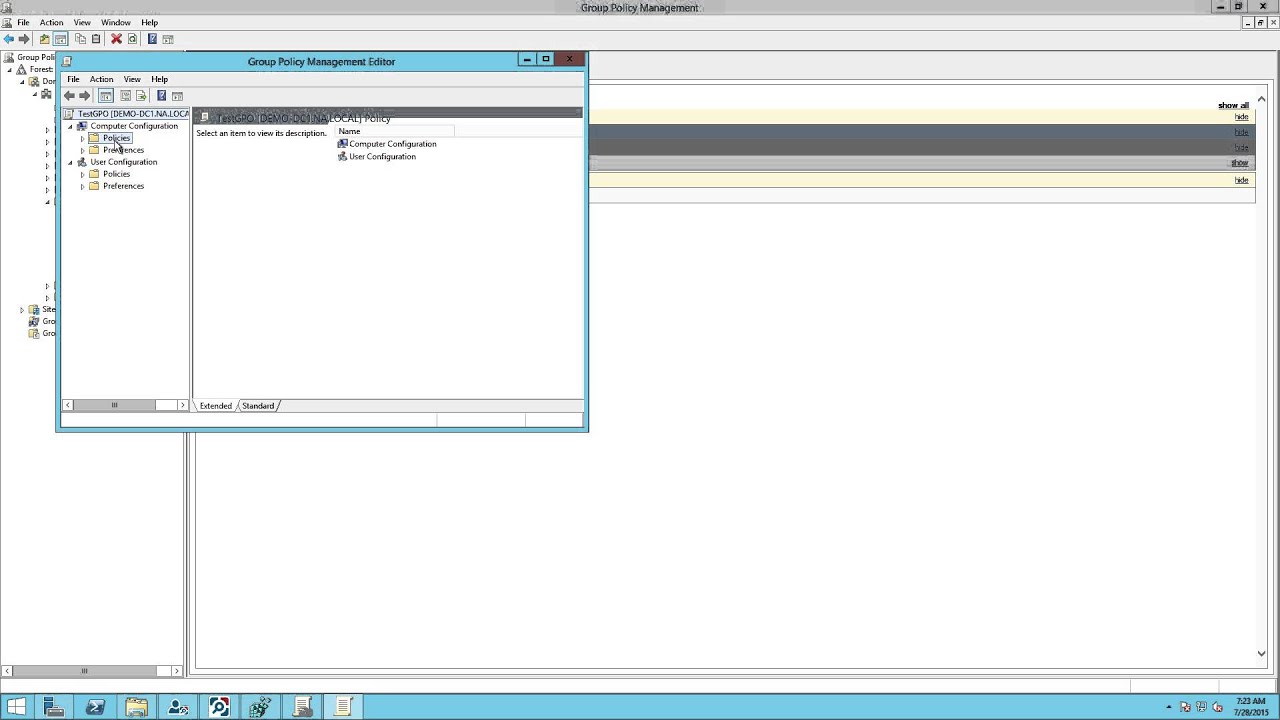Open Server Manager from taskbar
Screen dimensions: 1280x720
coord(53,707)
